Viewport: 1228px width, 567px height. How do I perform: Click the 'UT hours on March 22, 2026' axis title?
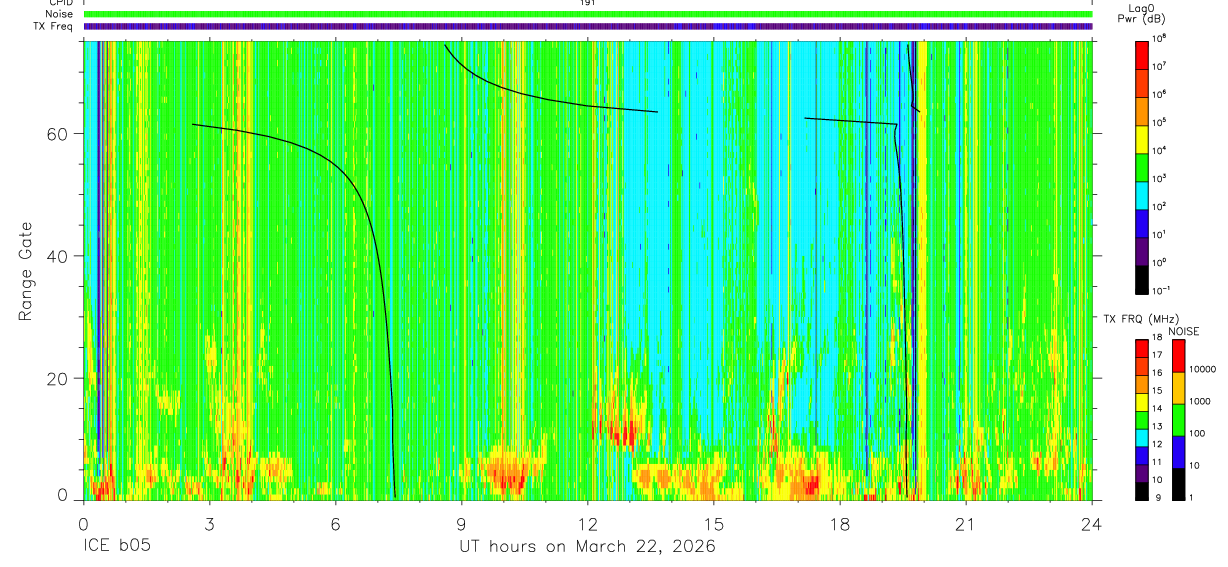click(x=587, y=547)
